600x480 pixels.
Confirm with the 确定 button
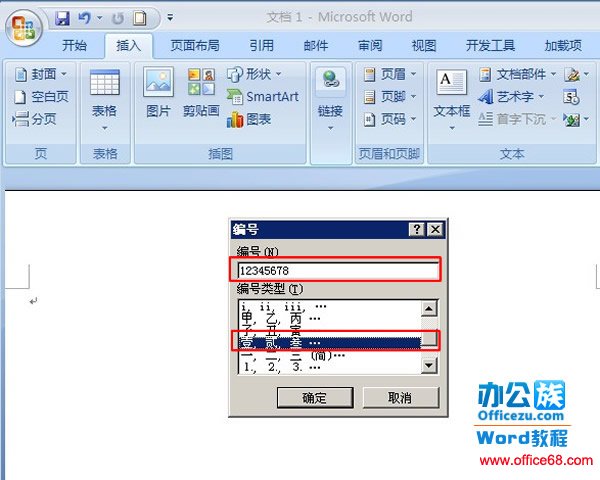315,398
